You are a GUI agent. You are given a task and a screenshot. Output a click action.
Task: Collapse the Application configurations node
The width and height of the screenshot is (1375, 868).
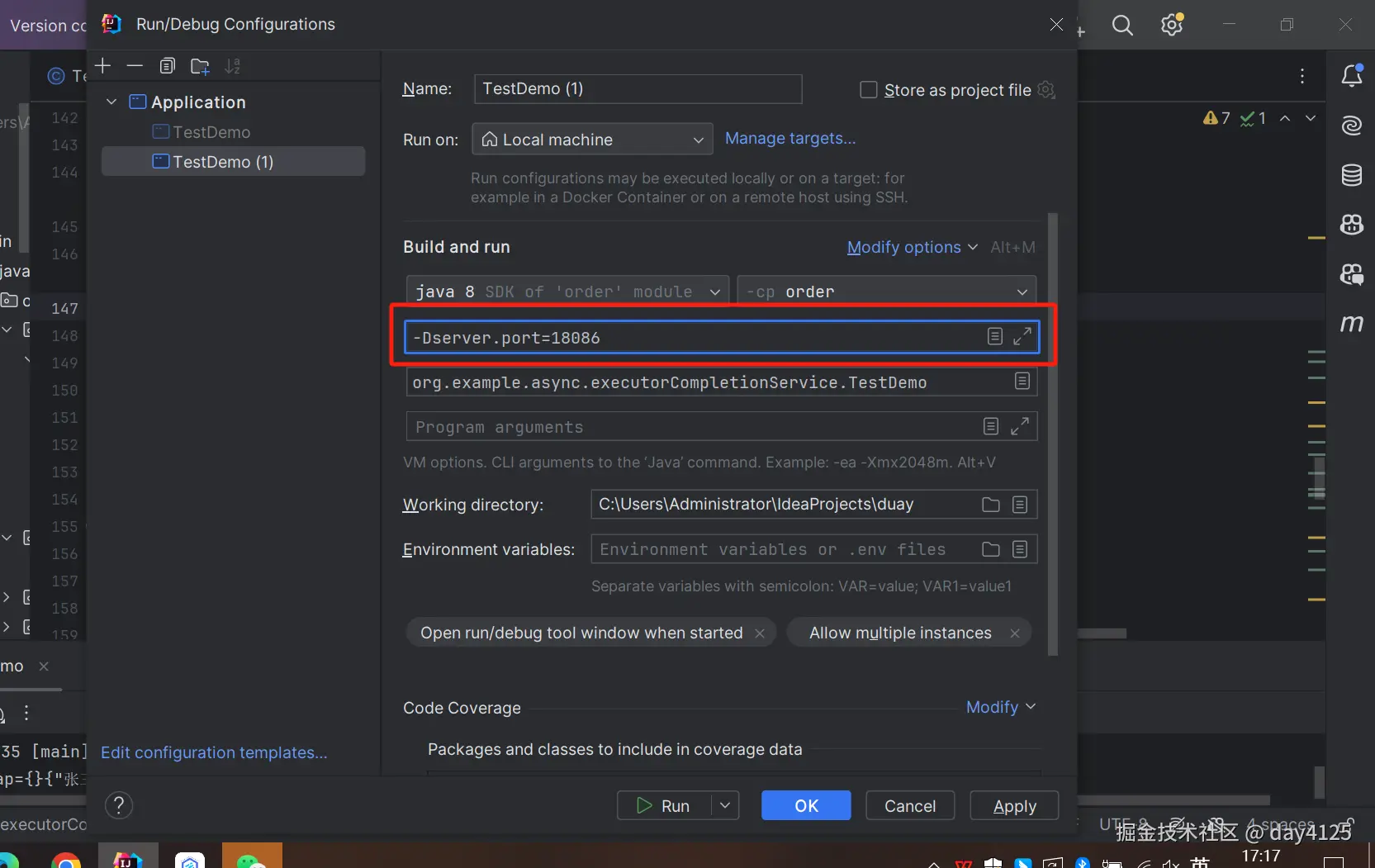[x=111, y=102]
